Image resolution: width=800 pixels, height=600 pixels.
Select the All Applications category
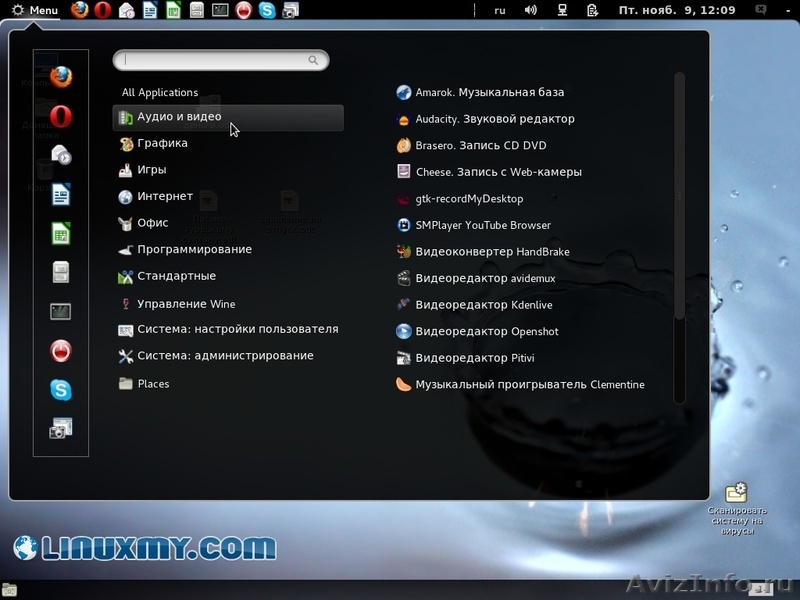point(160,92)
